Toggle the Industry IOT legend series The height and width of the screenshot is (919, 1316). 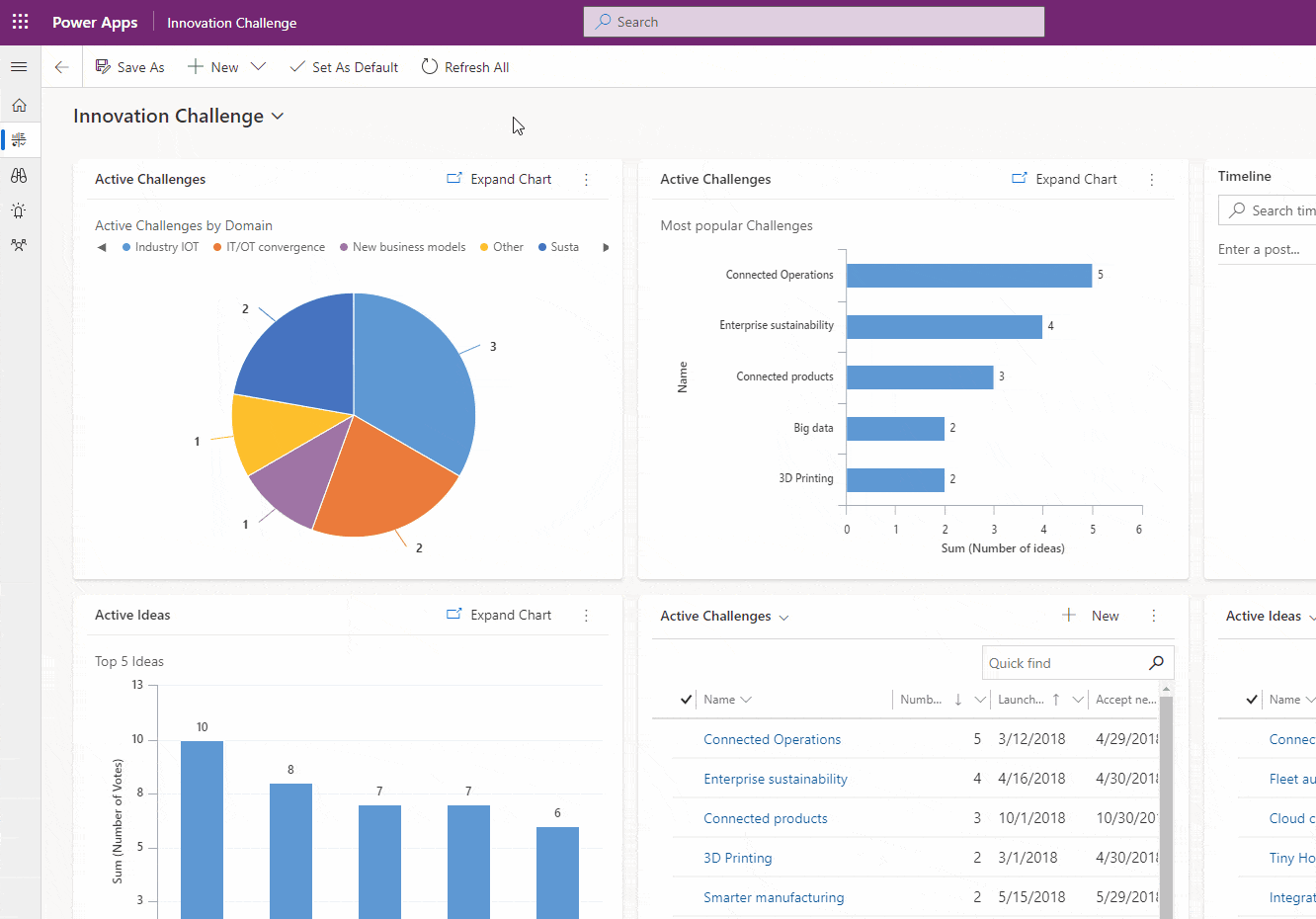[159, 247]
